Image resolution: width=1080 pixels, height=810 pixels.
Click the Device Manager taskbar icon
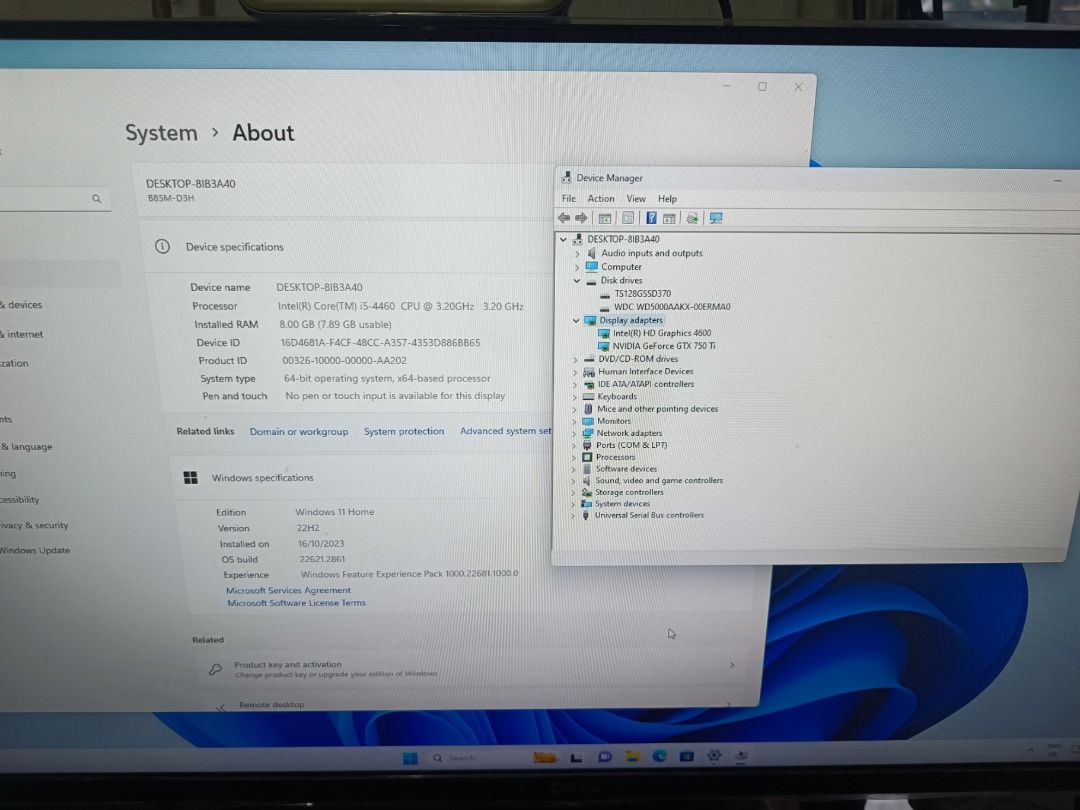point(741,756)
